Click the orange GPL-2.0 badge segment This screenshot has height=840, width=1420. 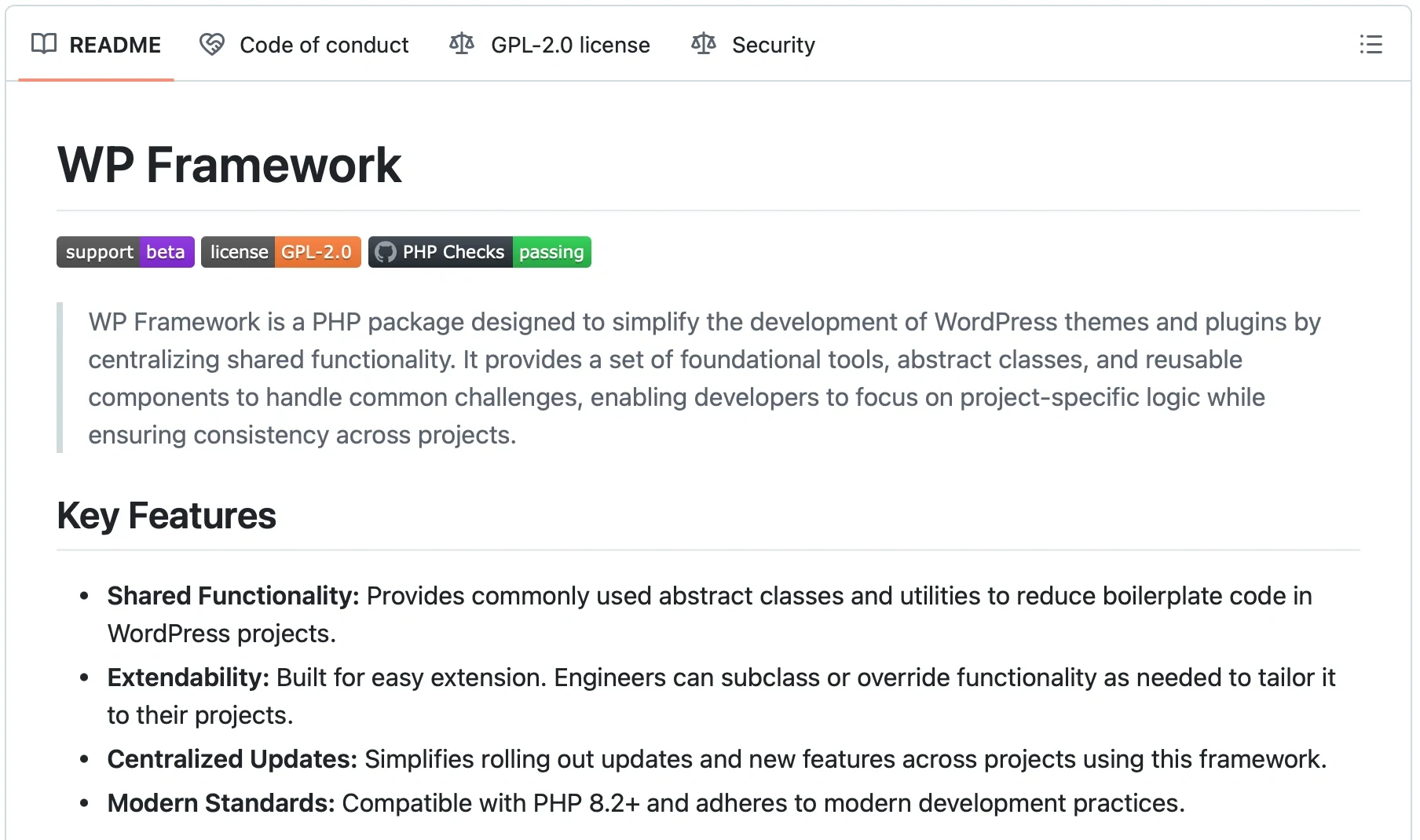click(x=317, y=252)
